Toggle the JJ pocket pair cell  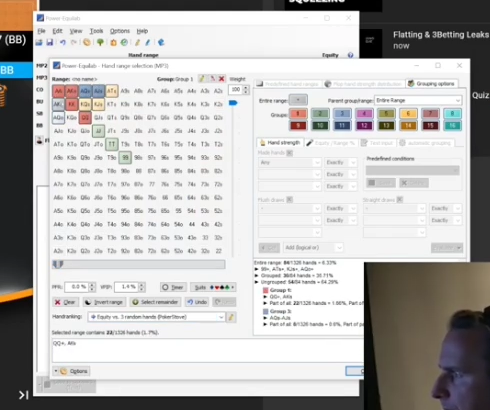pos(98,131)
